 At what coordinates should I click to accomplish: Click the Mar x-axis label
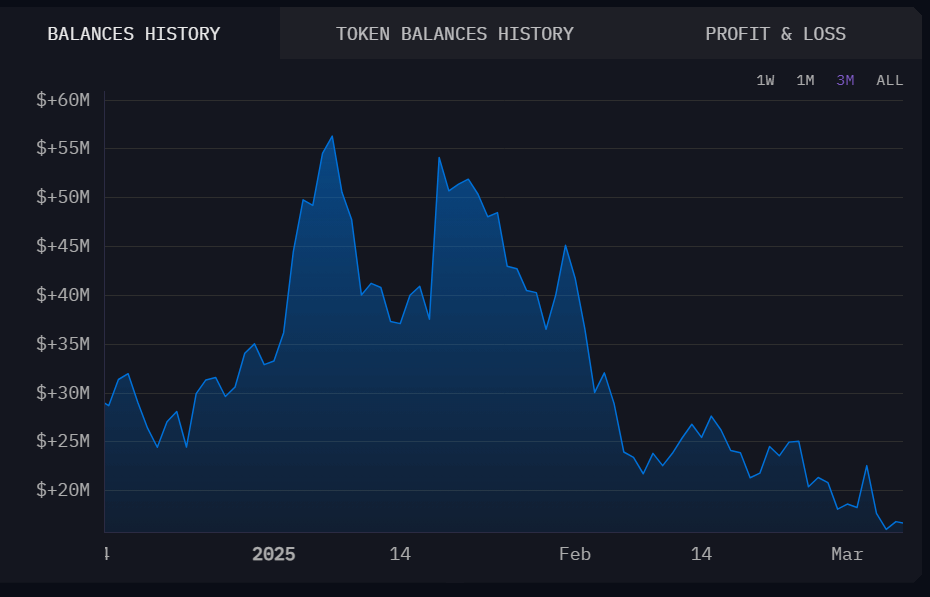pos(846,554)
